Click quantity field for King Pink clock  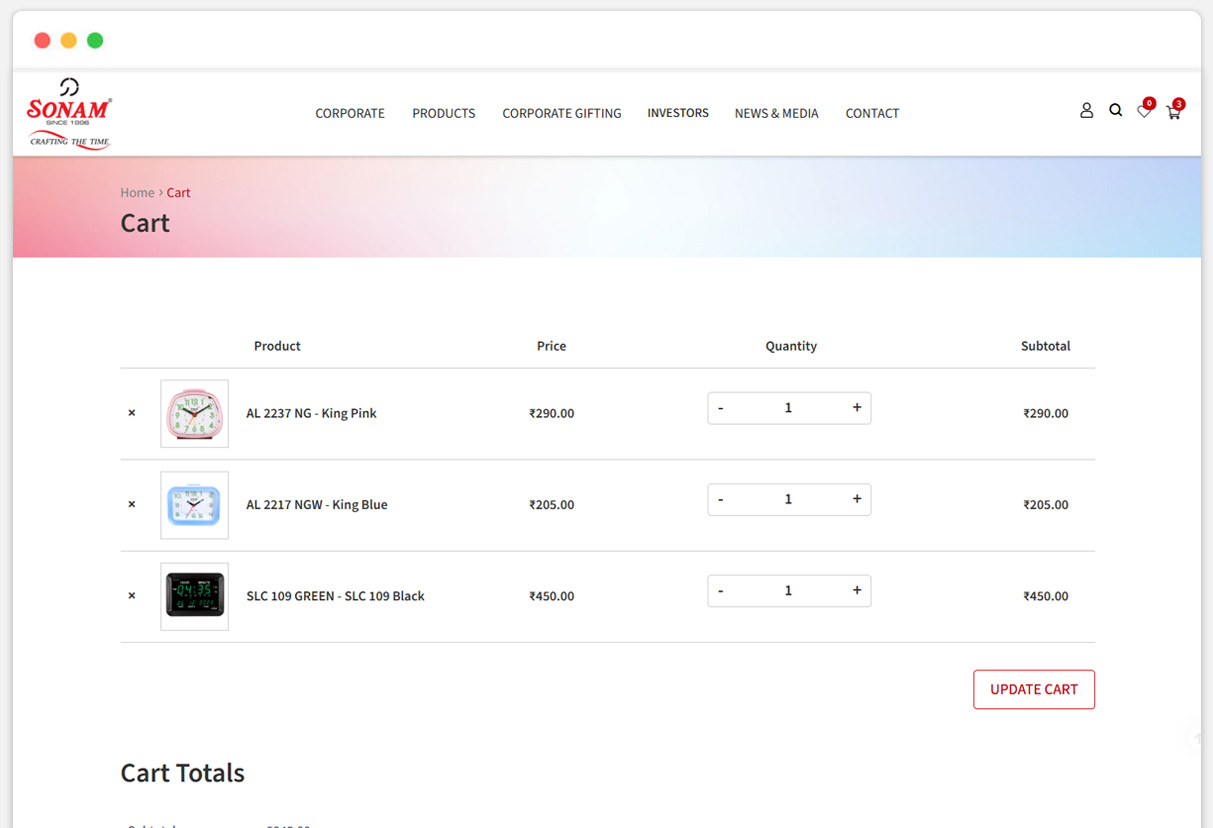pyautogui.click(x=788, y=408)
